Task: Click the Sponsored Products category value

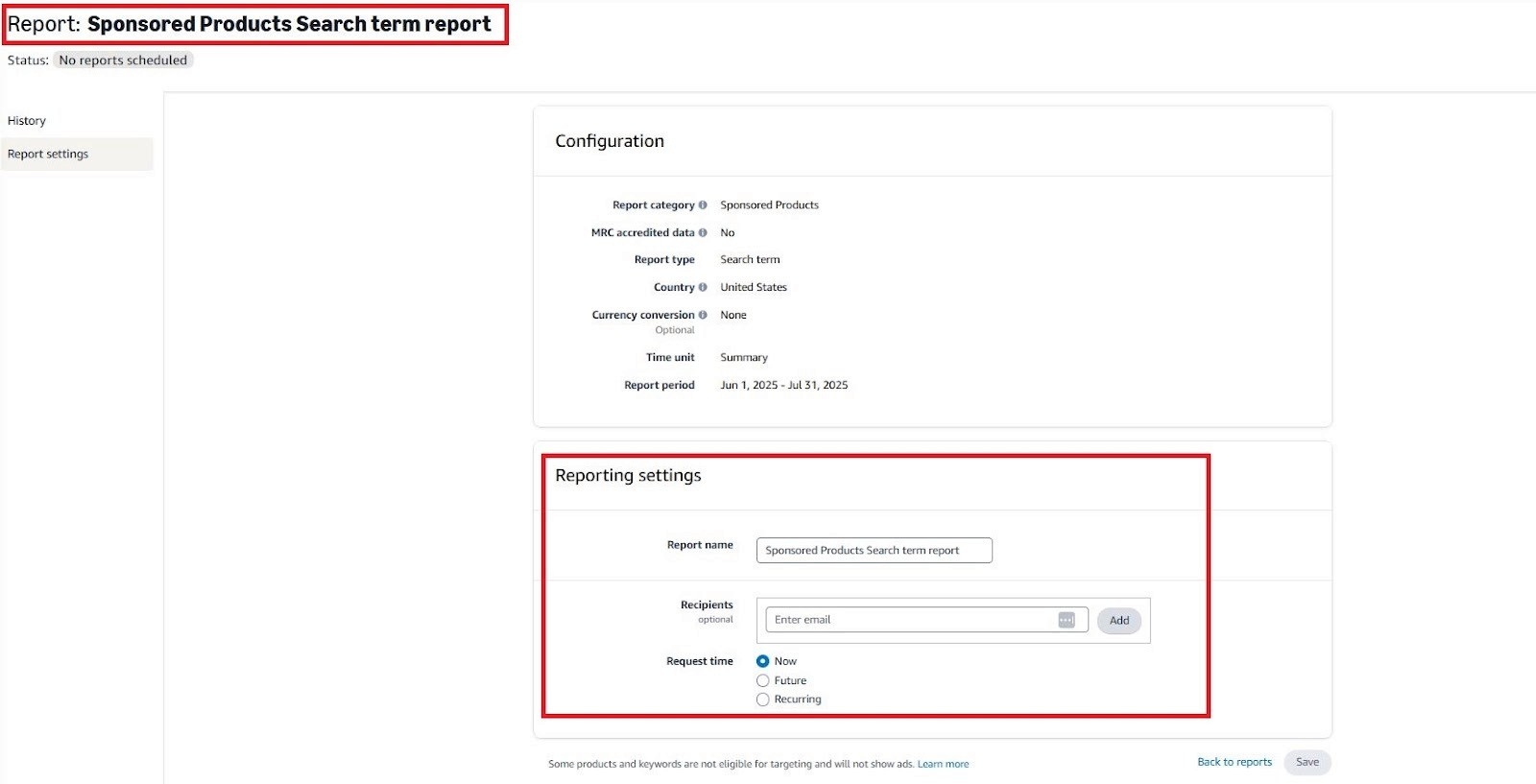Action: 770,205
